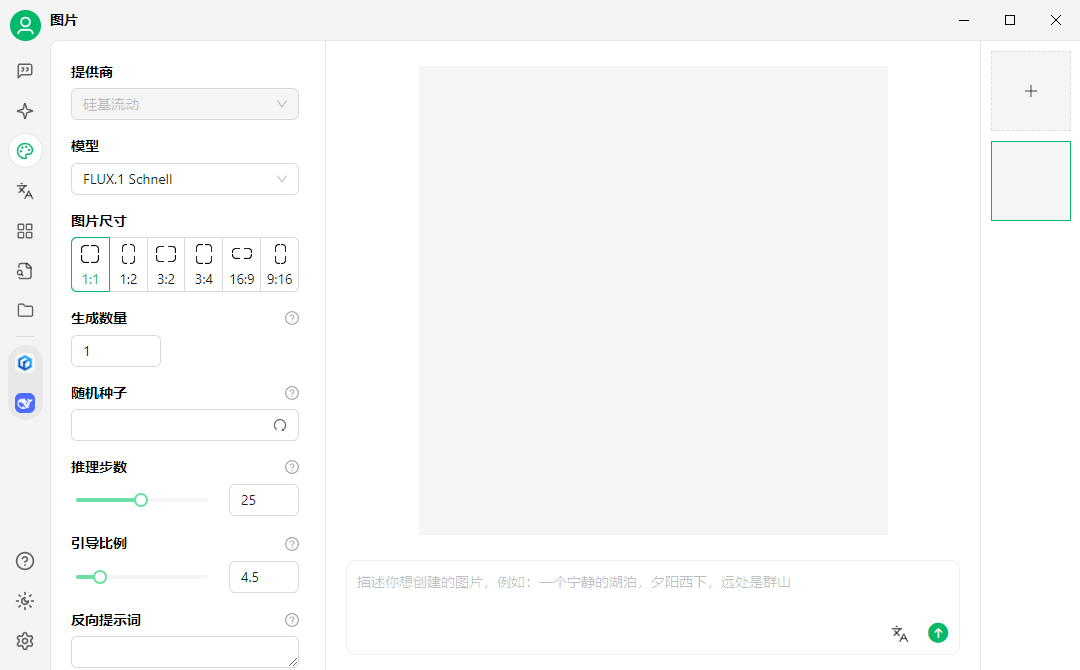This screenshot has width=1080, height=670.
Task: Open the agents sparkle icon in sidebar
Action: coord(25,111)
